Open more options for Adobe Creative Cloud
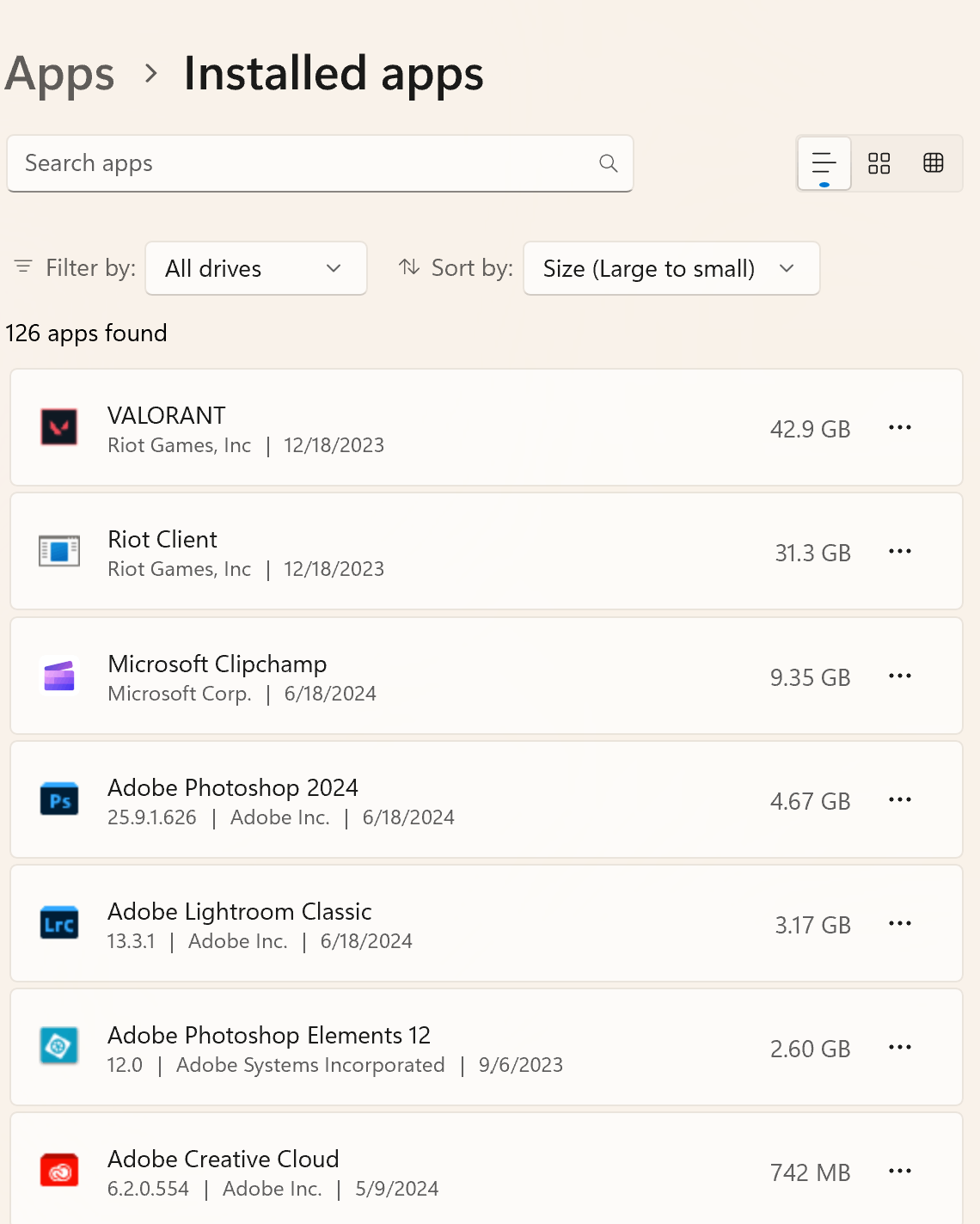This screenshot has width=980, height=1224. (900, 1171)
